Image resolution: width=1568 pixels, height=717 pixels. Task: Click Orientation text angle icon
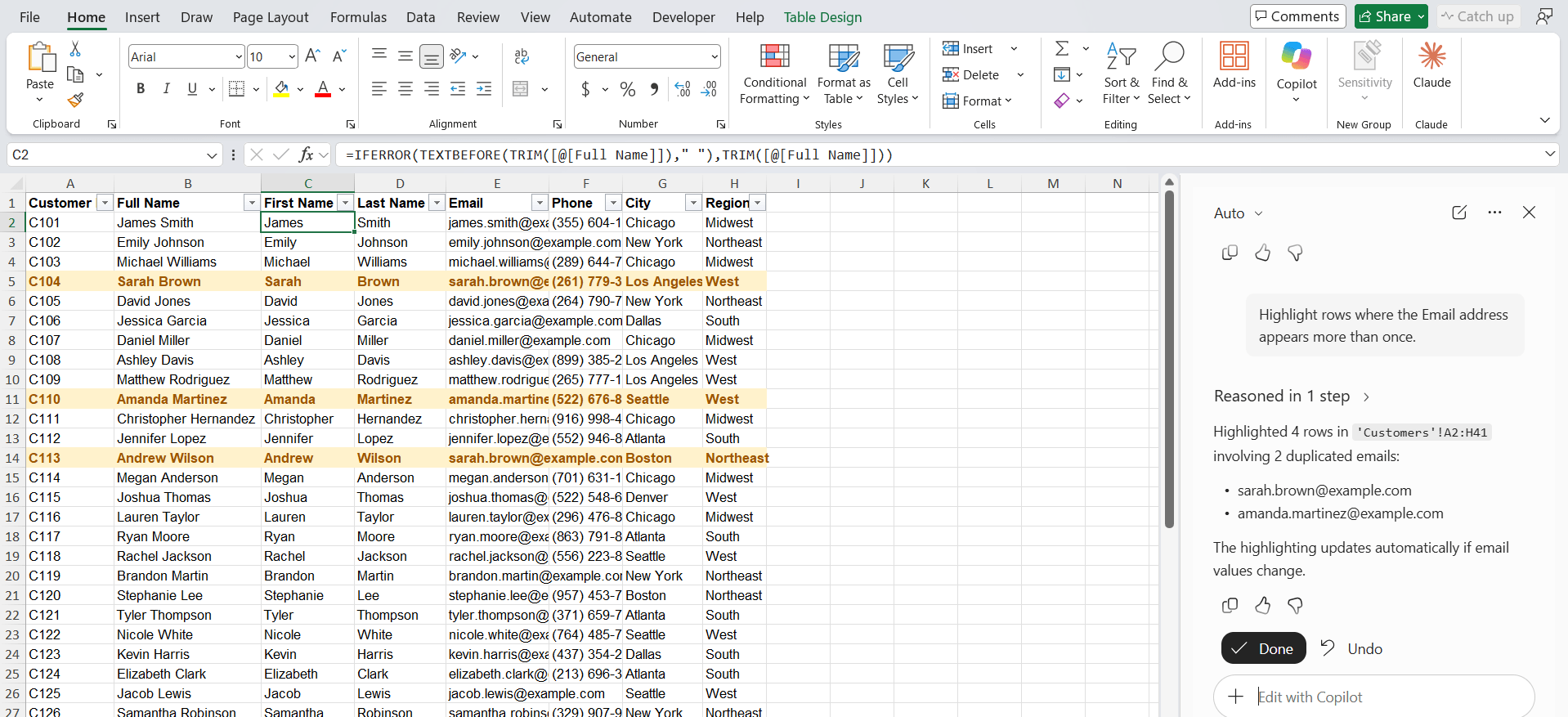458,56
